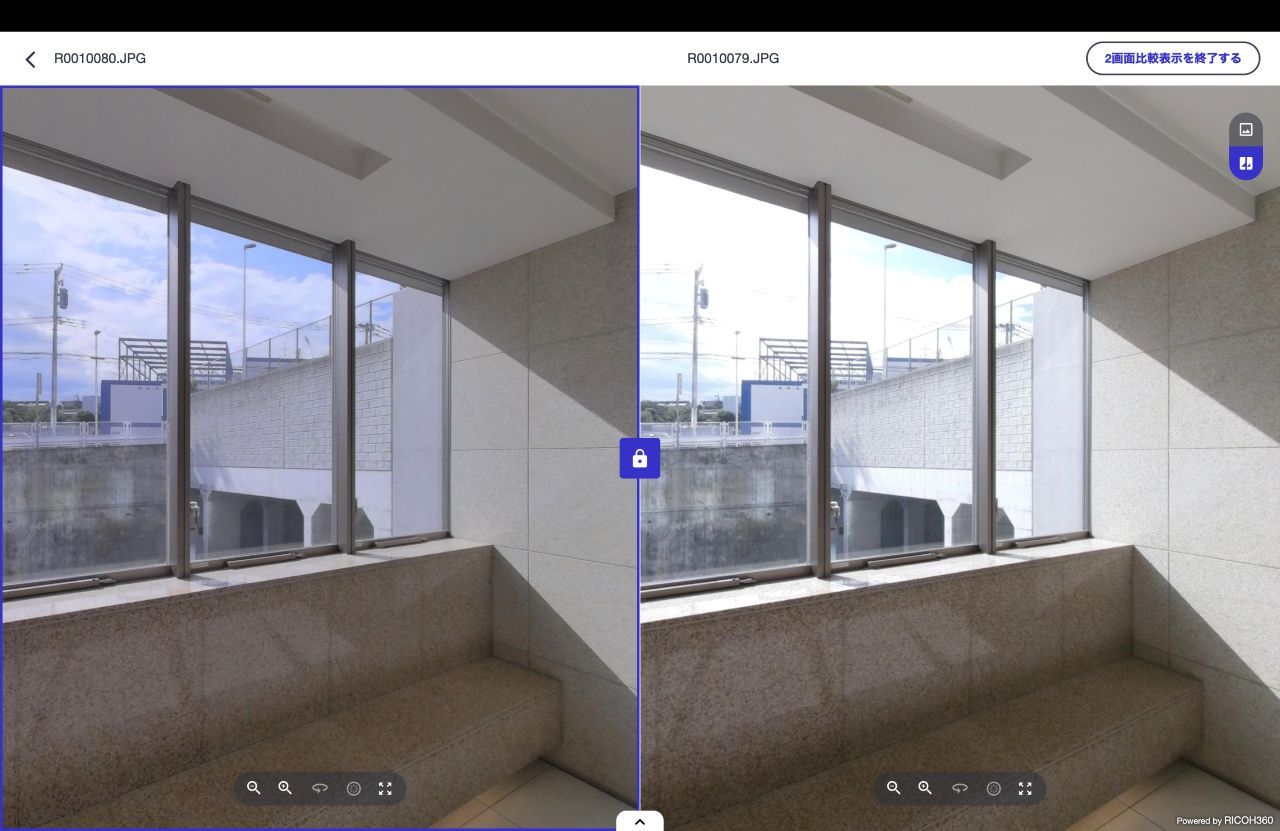1280x831 pixels.
Task: Select the split comparison view mode
Action: tap(1246, 163)
